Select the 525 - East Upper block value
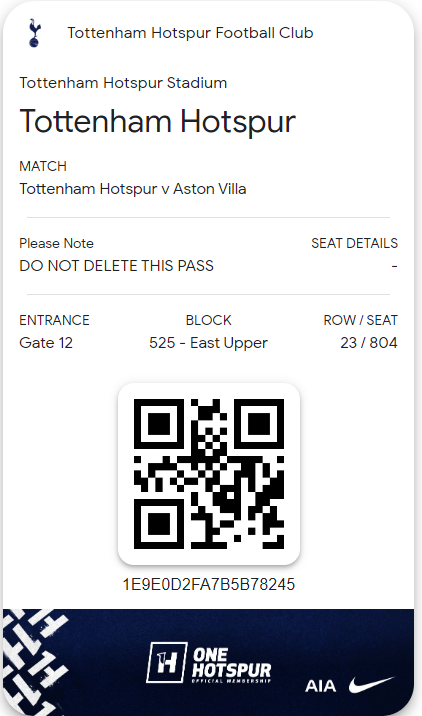 click(x=208, y=343)
